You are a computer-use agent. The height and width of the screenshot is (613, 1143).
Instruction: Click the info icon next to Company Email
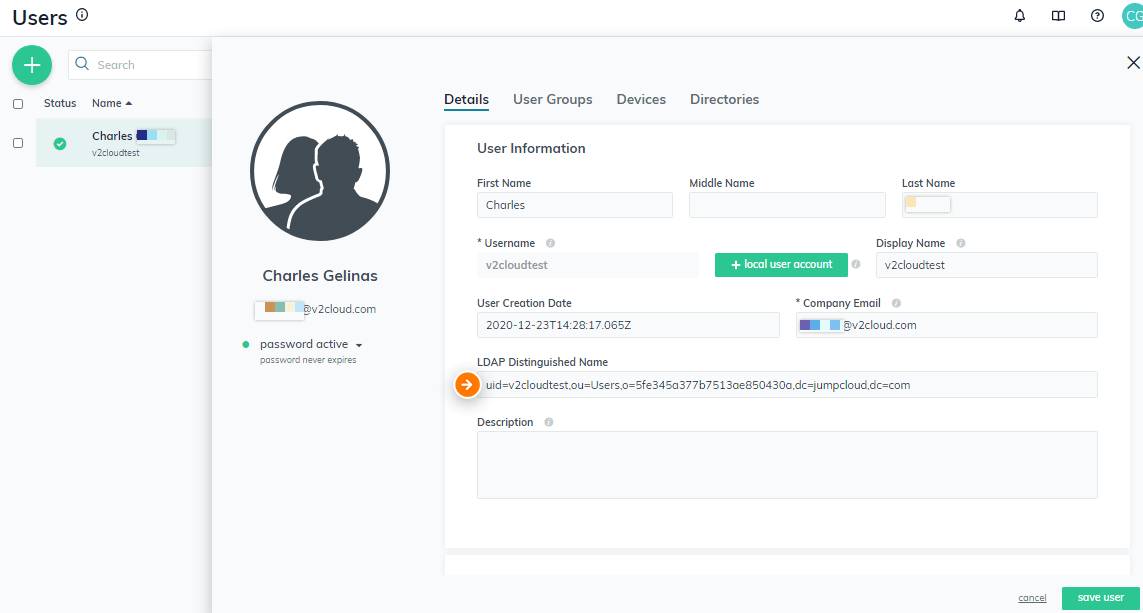pos(896,303)
